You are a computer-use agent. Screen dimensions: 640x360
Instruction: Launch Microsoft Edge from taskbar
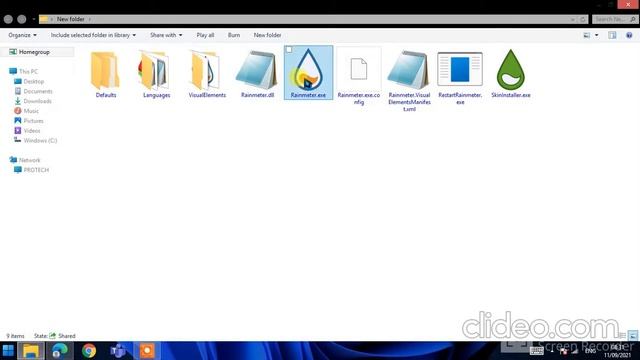[60, 351]
